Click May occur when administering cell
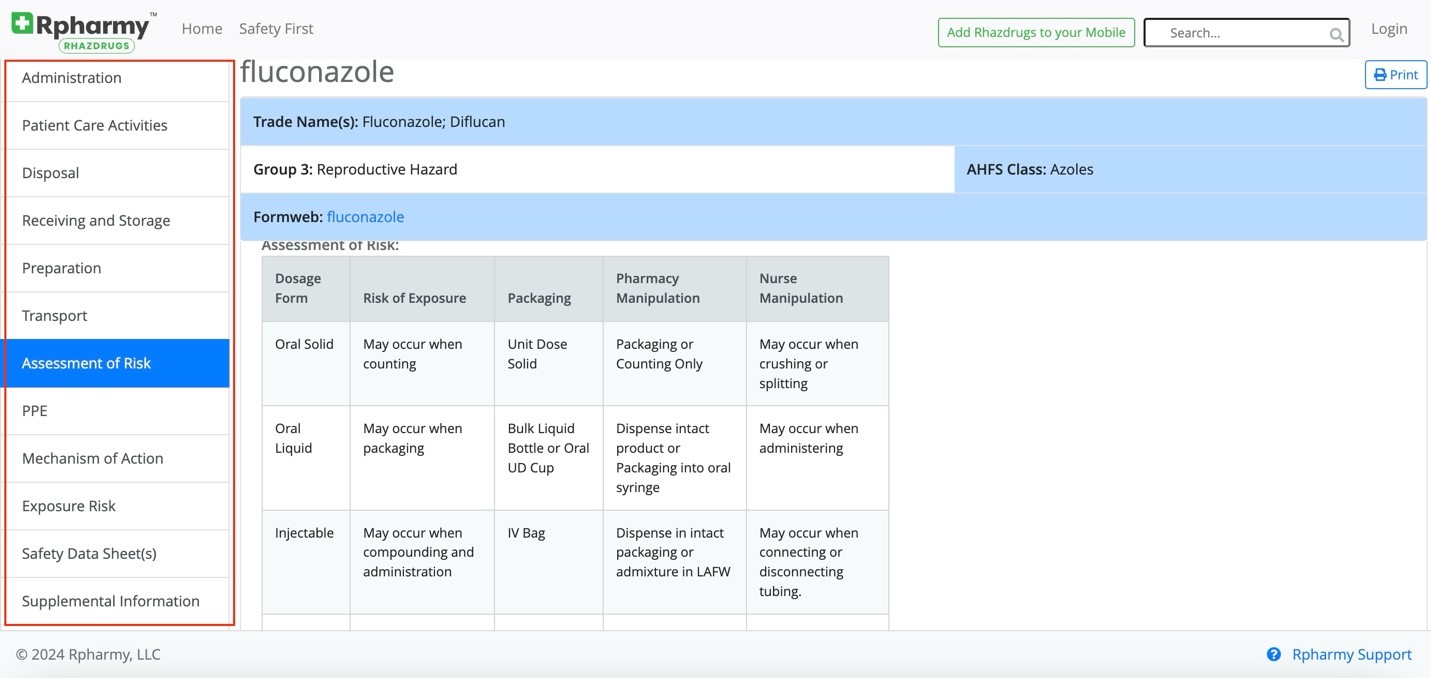The width and height of the screenshot is (1431, 678). point(817,458)
